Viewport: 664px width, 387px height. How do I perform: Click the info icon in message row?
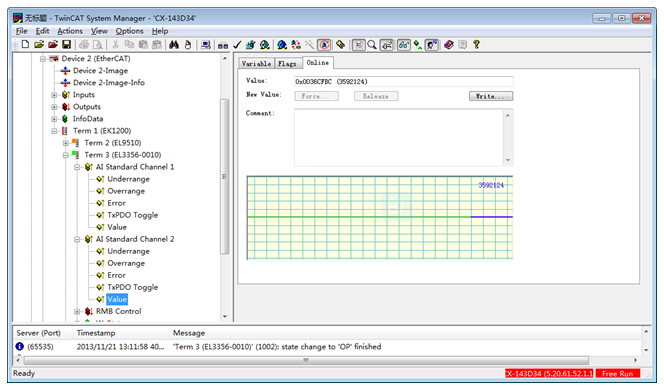19,346
